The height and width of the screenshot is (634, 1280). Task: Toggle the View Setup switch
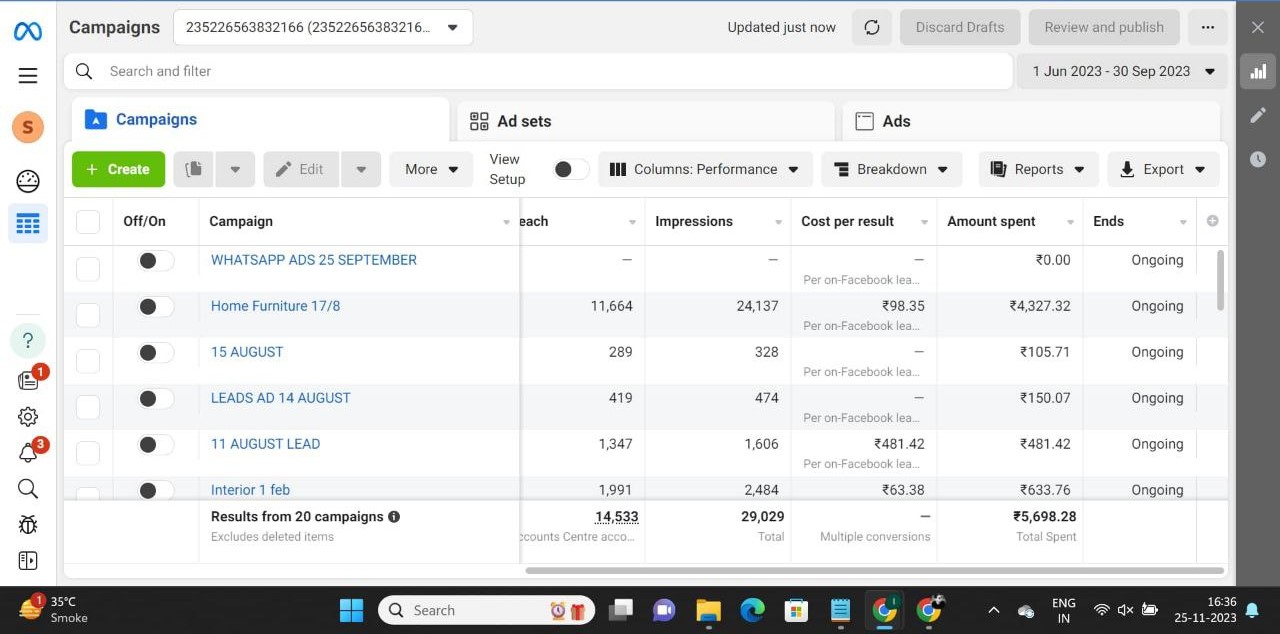(569, 169)
